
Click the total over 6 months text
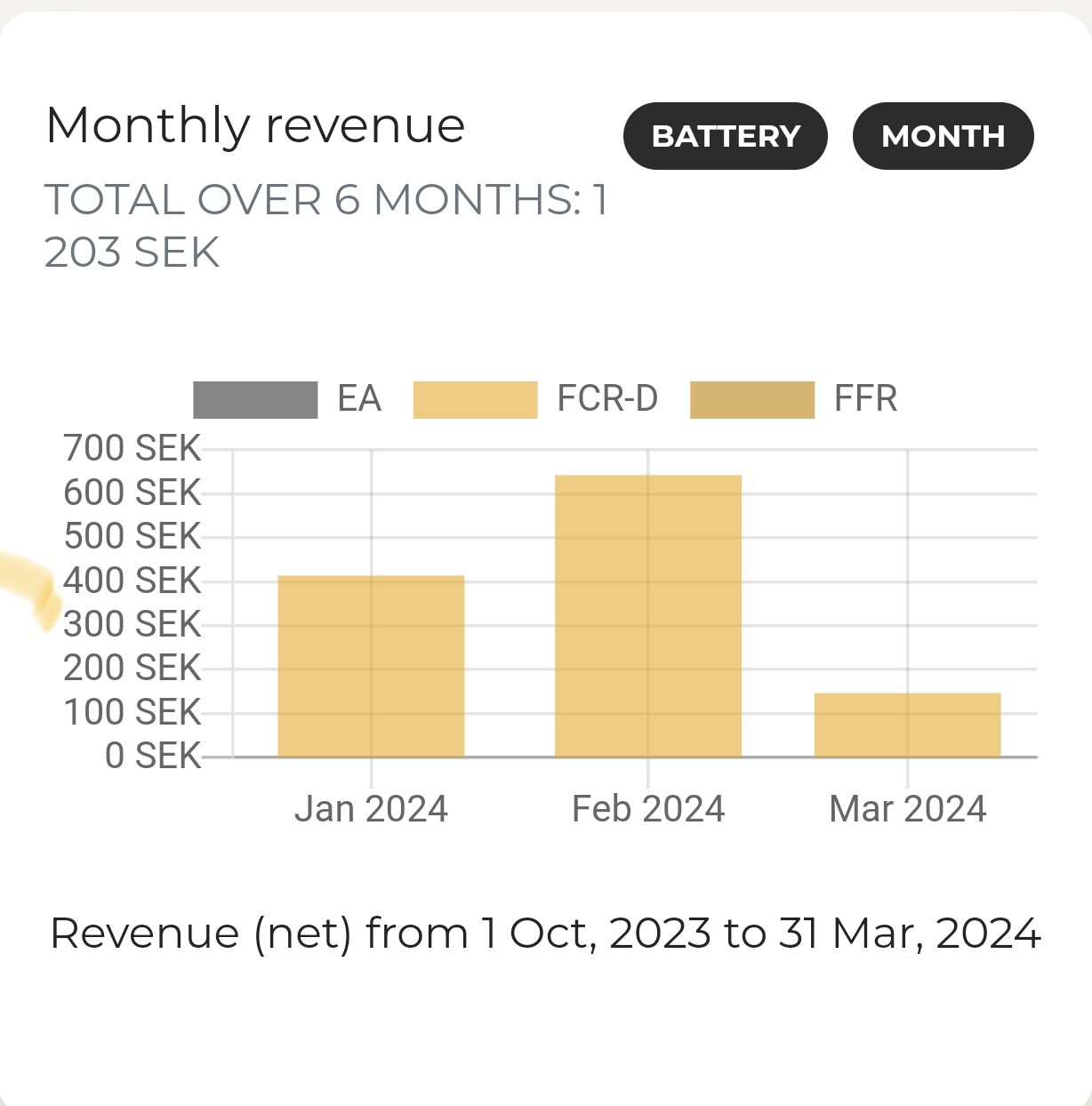325,225
